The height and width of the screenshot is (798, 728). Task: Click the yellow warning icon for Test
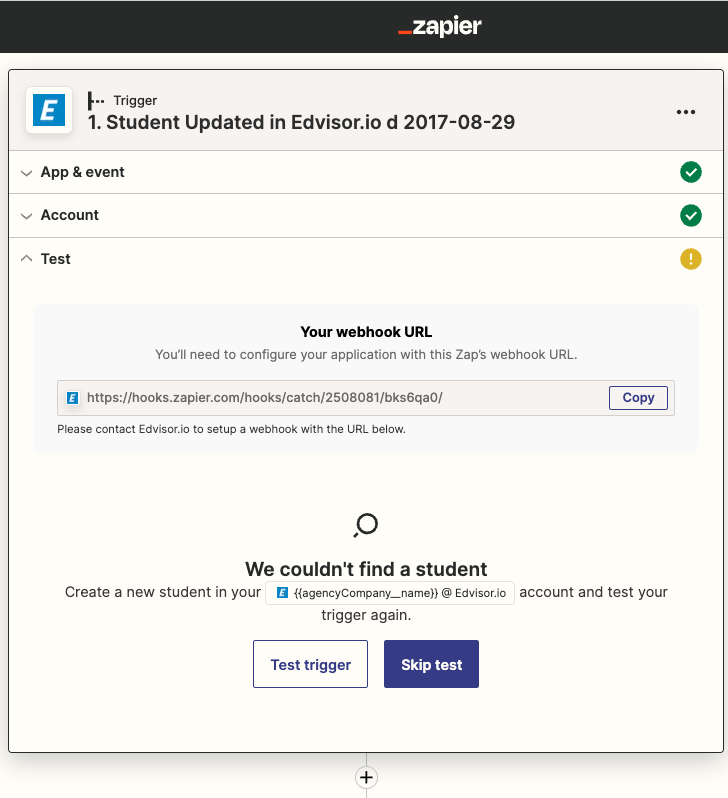tap(690, 259)
